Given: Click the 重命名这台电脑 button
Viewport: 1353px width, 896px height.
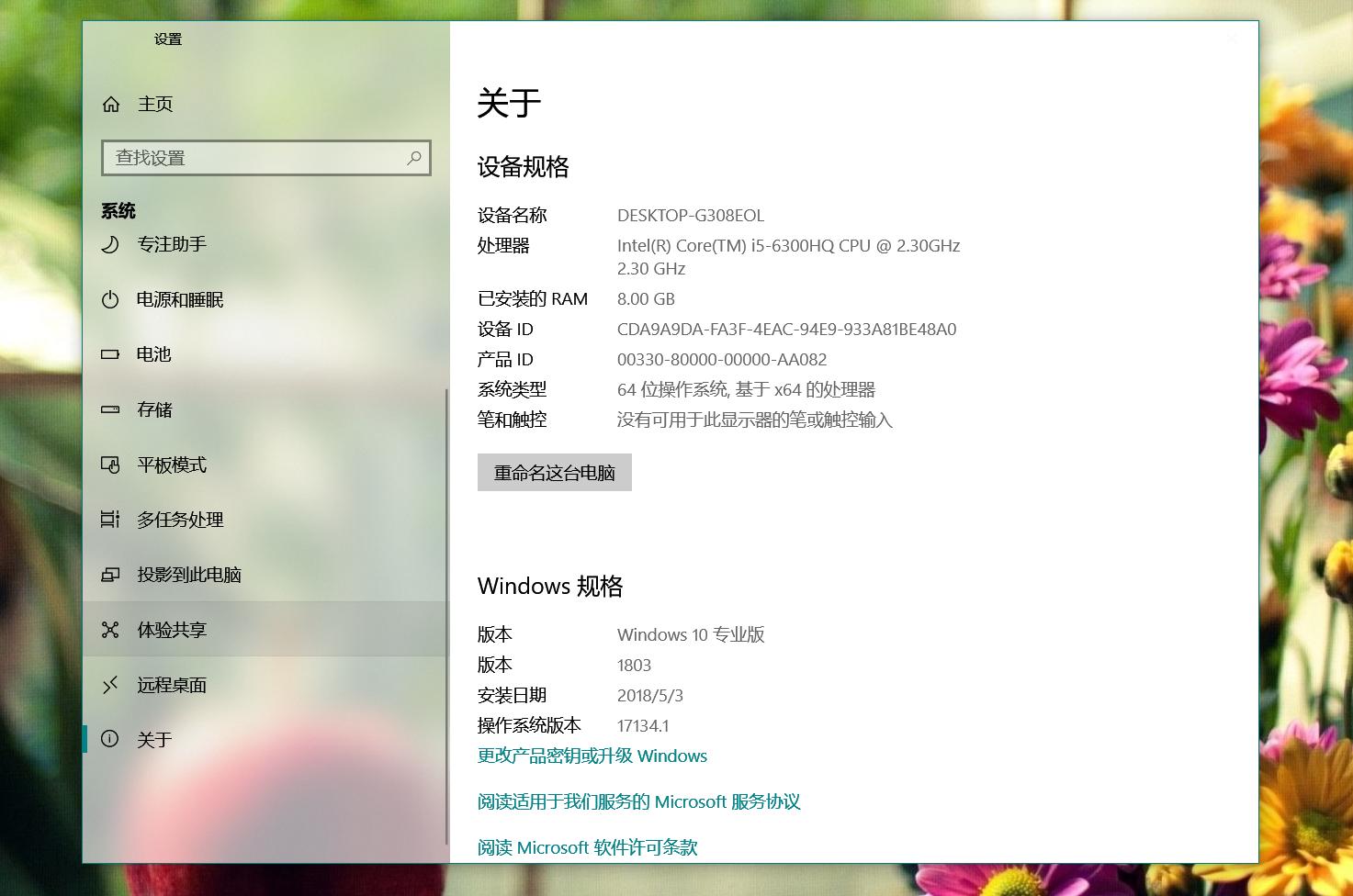Looking at the screenshot, I should 554,472.
